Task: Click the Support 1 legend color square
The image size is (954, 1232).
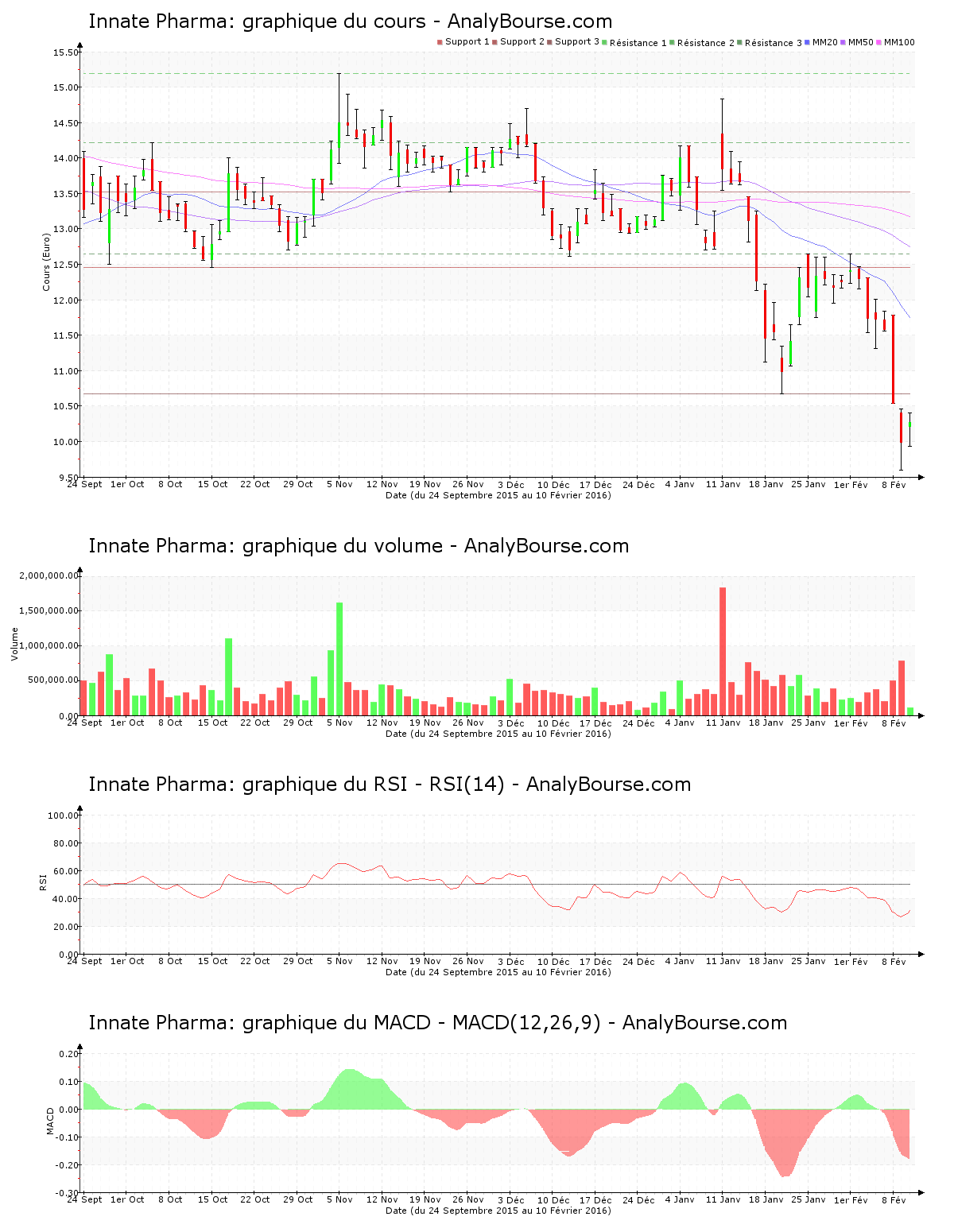Action: (x=440, y=42)
